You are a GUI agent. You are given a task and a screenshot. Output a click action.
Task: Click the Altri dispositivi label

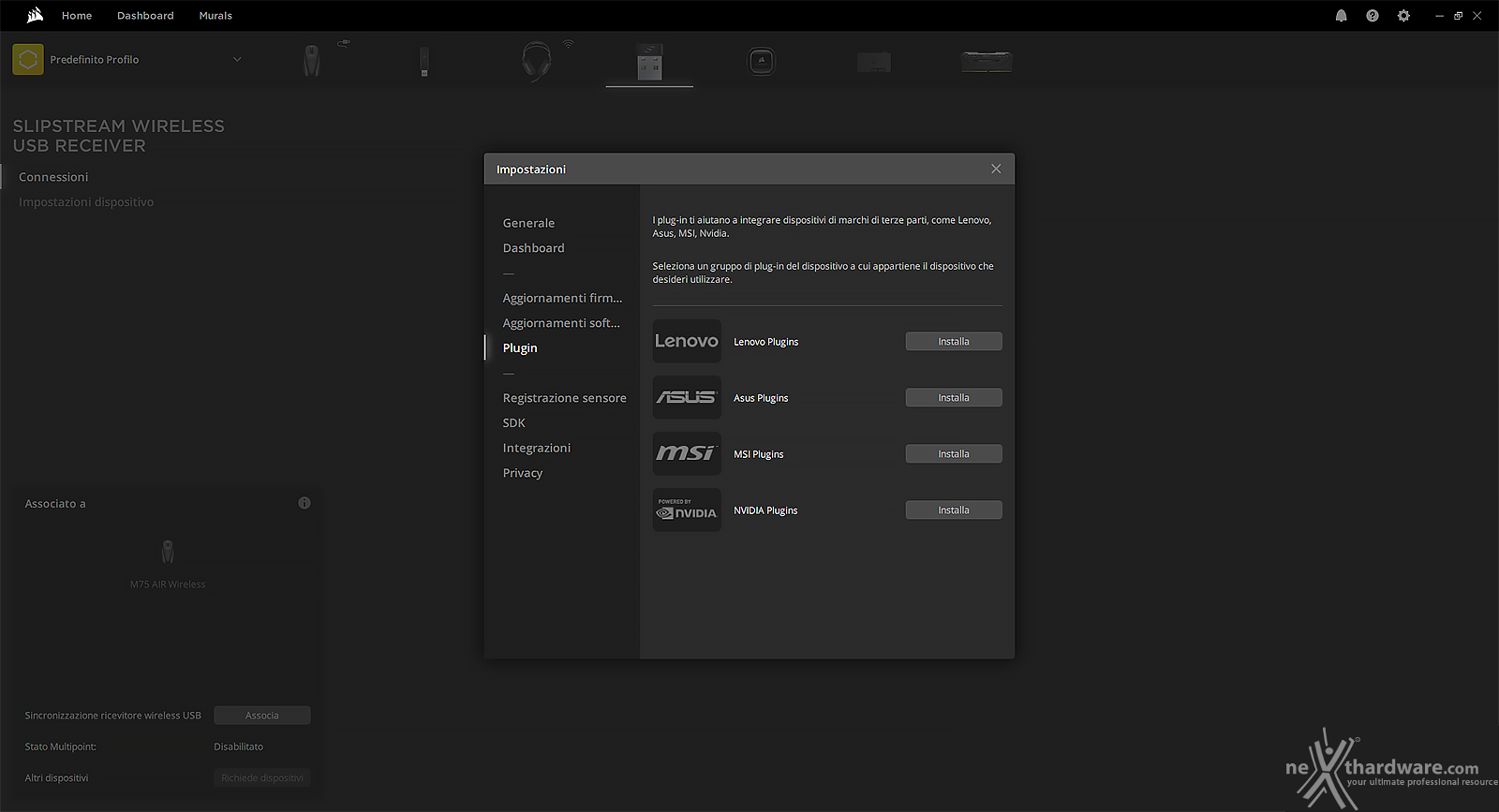(56, 778)
